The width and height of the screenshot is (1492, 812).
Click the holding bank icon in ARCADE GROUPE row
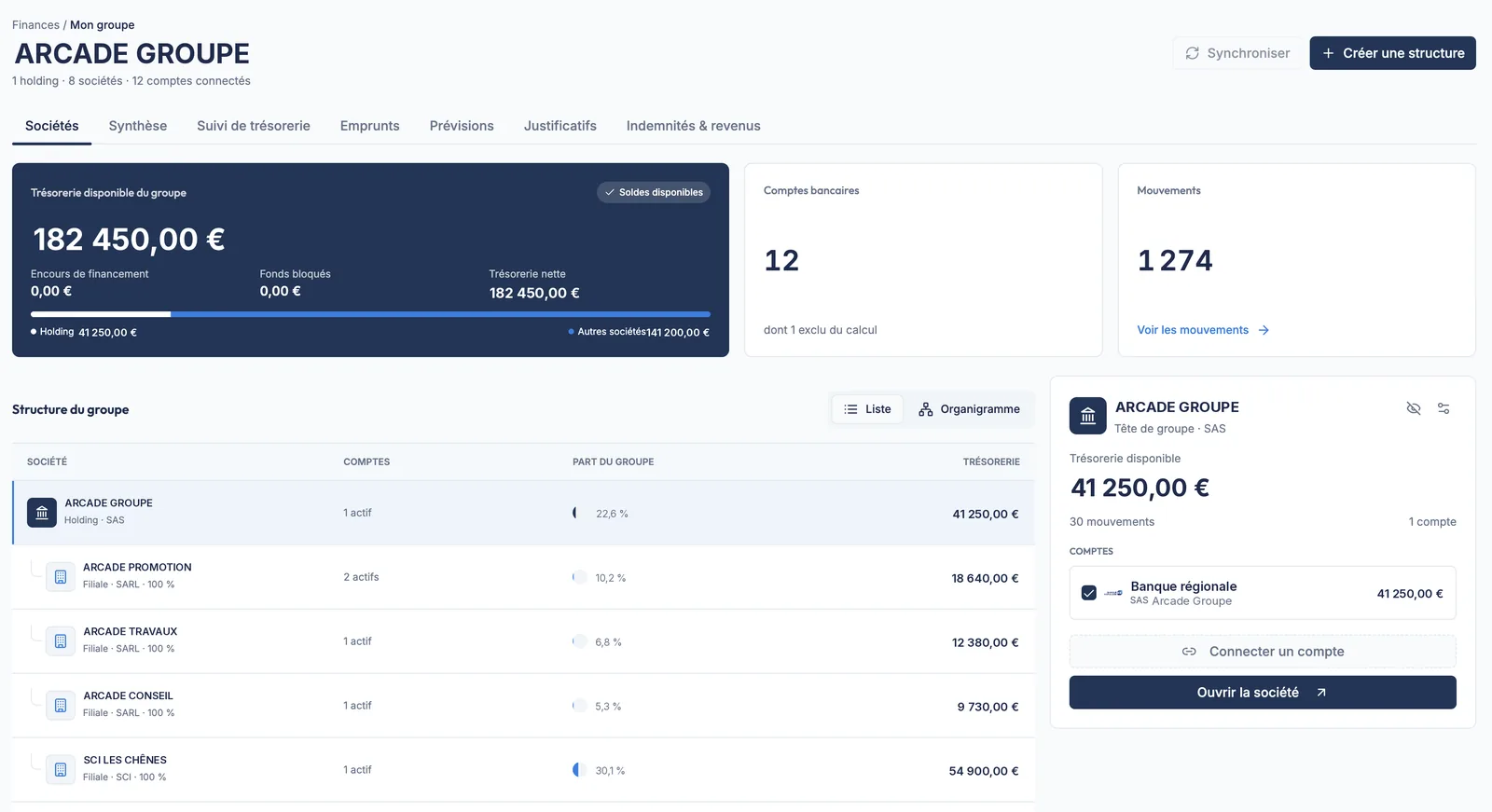(42, 513)
